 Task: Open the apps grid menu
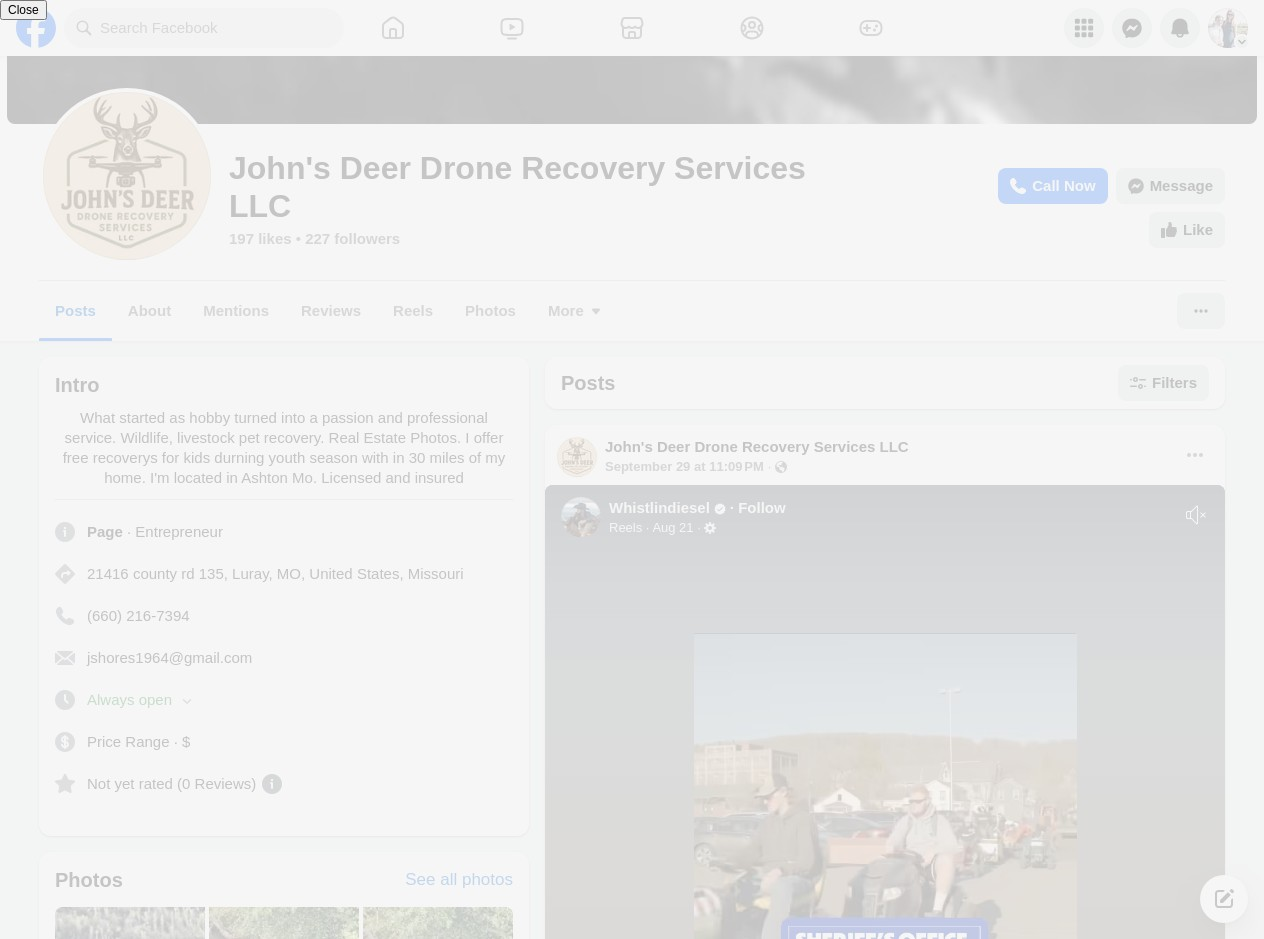pyautogui.click(x=1084, y=27)
